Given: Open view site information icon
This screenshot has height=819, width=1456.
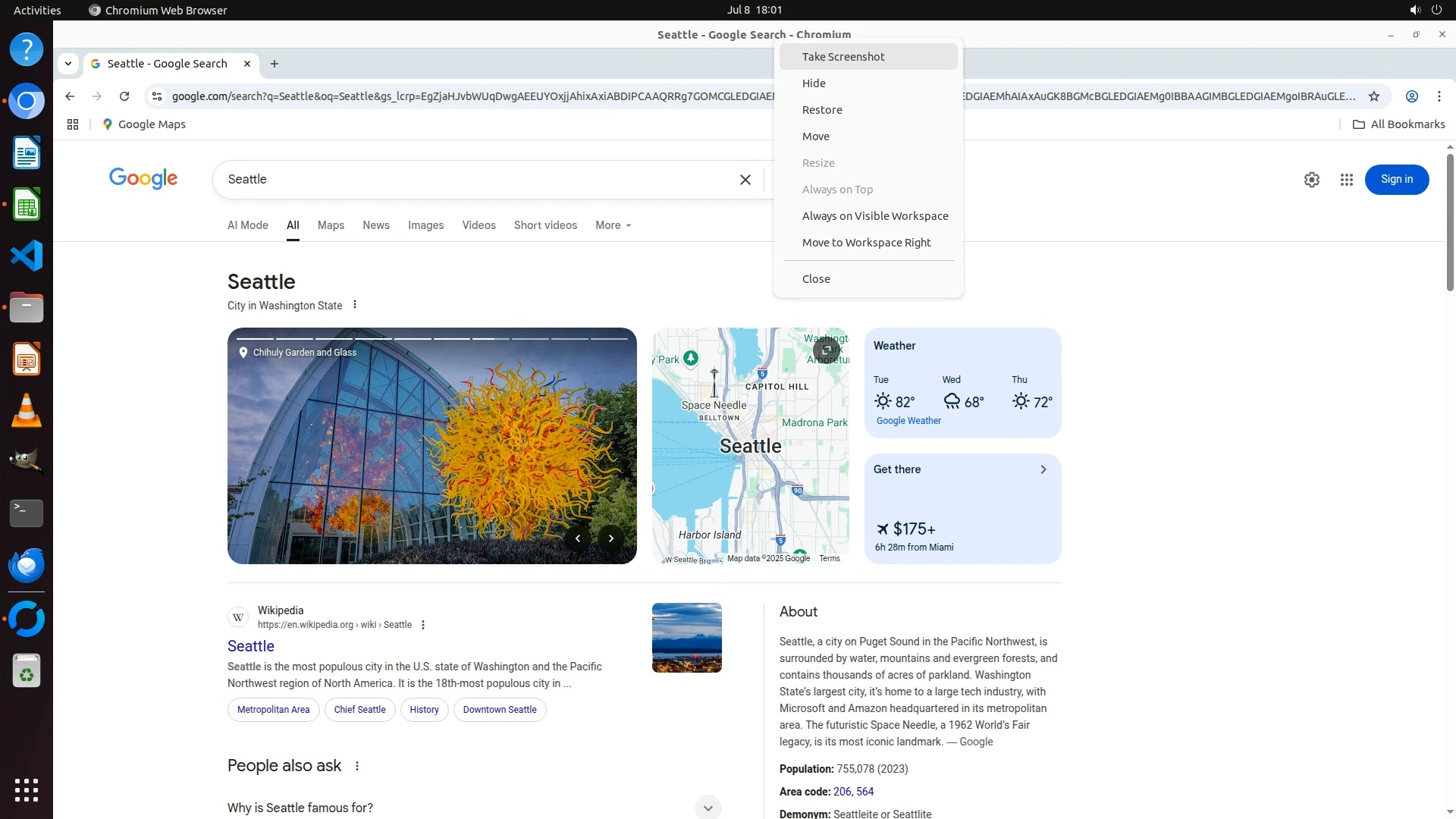Looking at the screenshot, I should click(x=156, y=96).
